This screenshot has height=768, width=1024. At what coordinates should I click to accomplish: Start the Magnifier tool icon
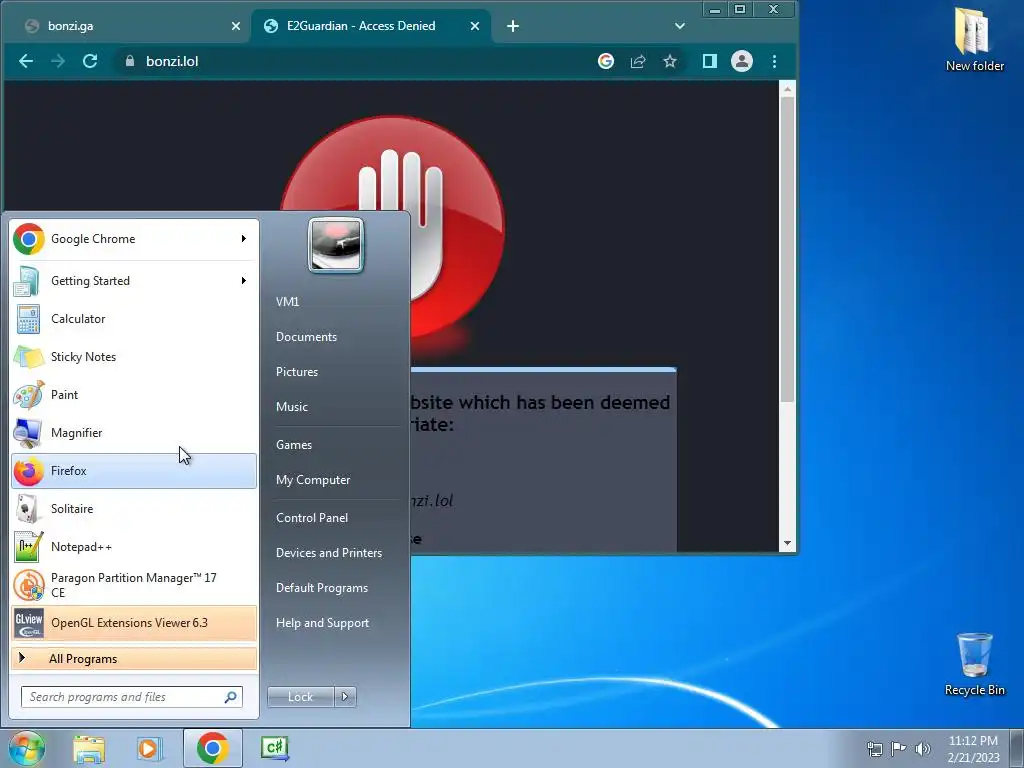click(28, 433)
